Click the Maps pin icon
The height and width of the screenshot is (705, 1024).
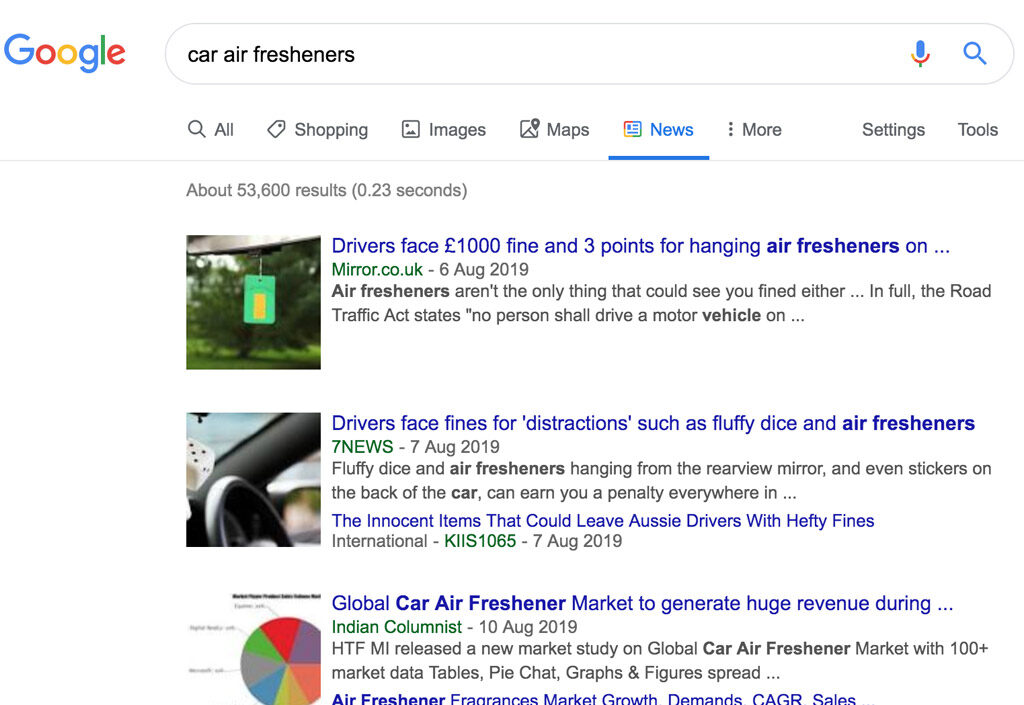coord(530,129)
